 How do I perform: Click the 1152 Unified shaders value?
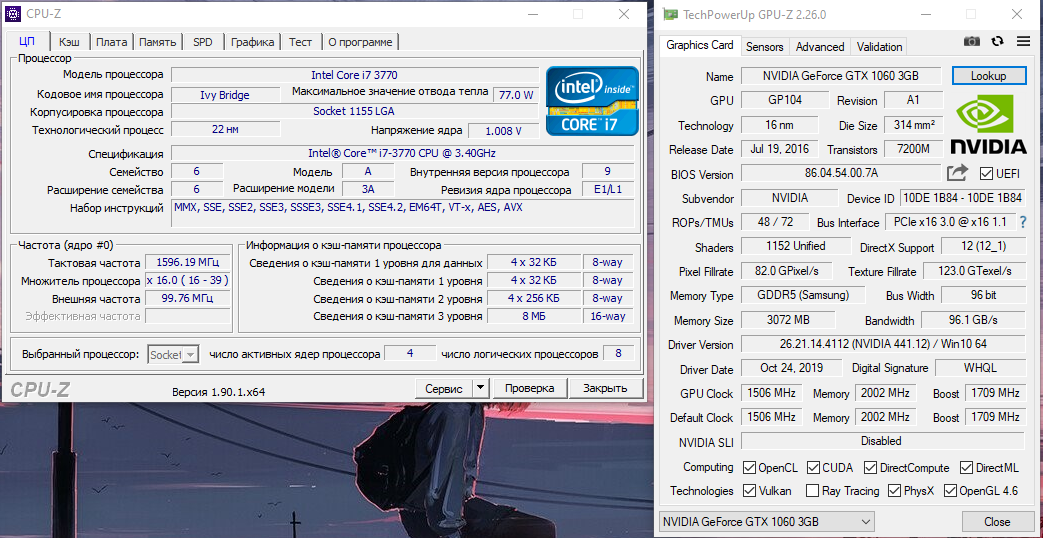point(796,246)
